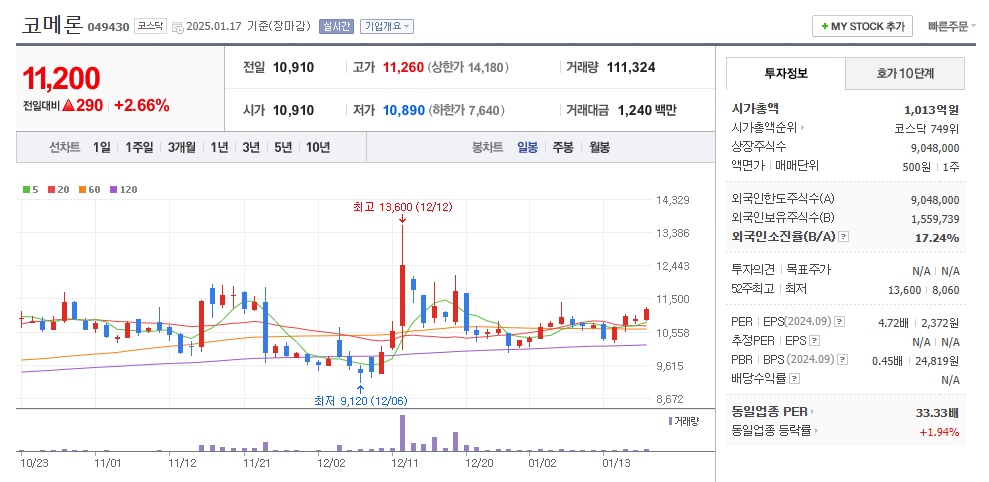Open help icon beside 외국인소진율(B/A)
The height and width of the screenshot is (482, 989).
[844, 237]
